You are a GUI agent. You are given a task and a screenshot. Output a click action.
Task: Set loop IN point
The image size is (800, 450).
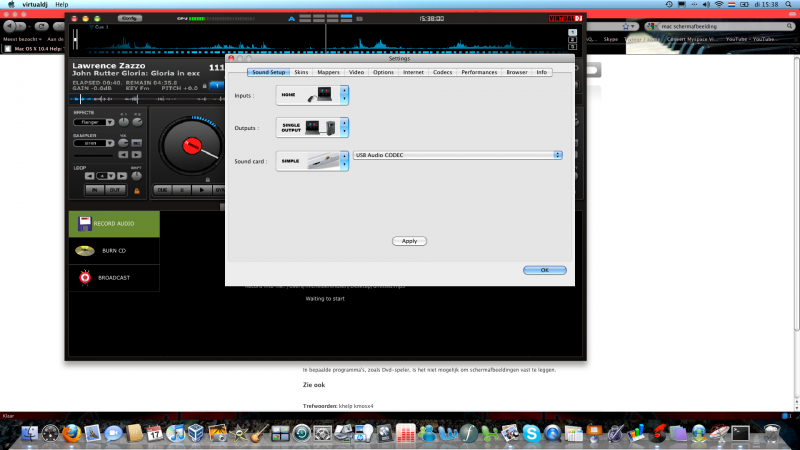coord(94,190)
